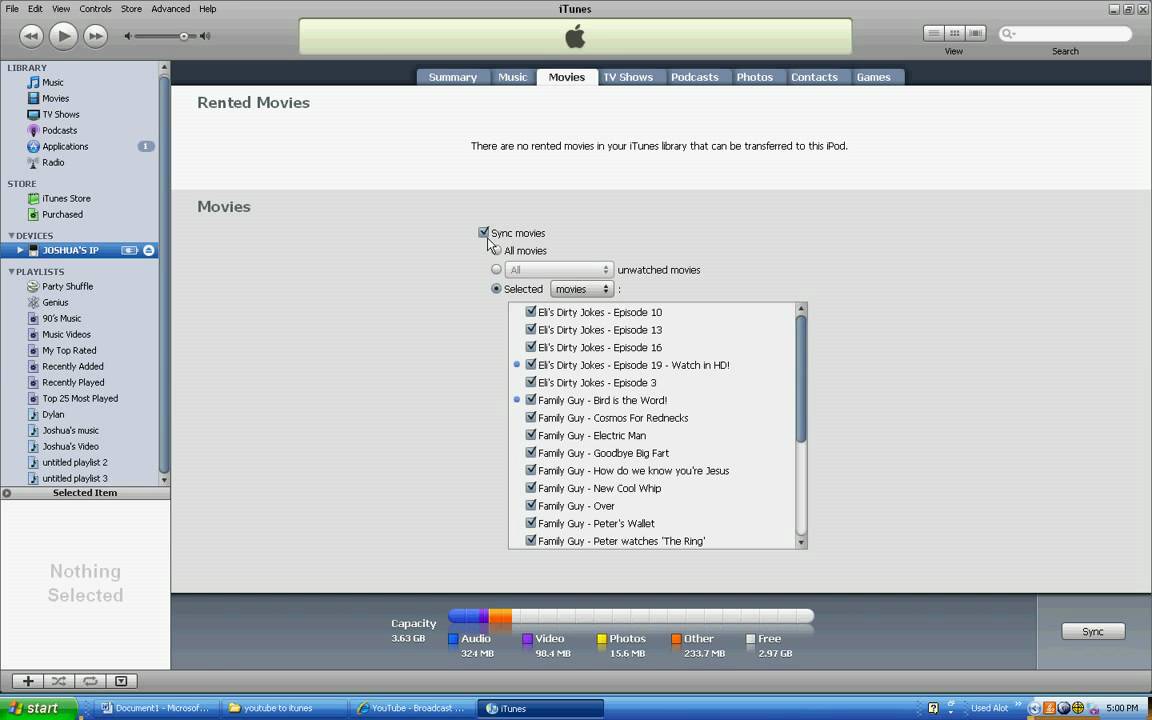Select the Selected radio button
This screenshot has width=1152, height=720.
pyautogui.click(x=497, y=289)
